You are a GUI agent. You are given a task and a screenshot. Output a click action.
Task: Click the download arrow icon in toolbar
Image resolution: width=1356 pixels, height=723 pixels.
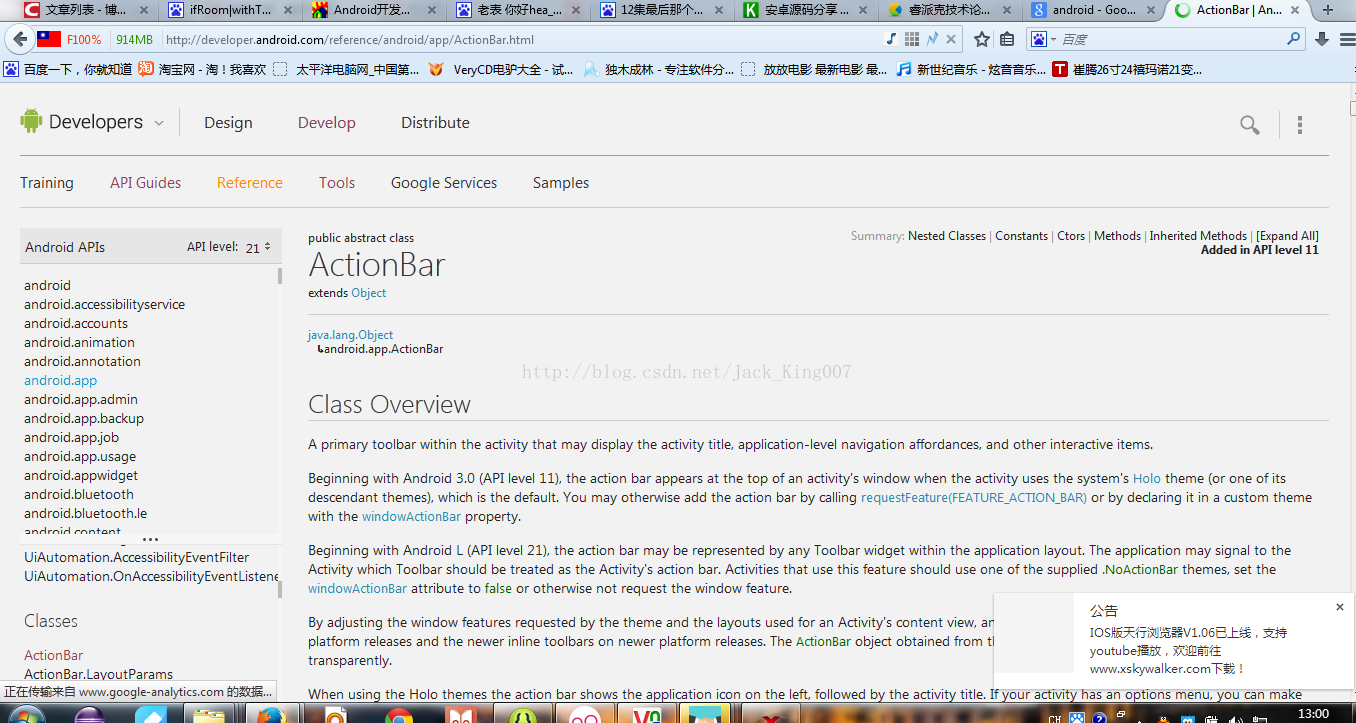1322,39
